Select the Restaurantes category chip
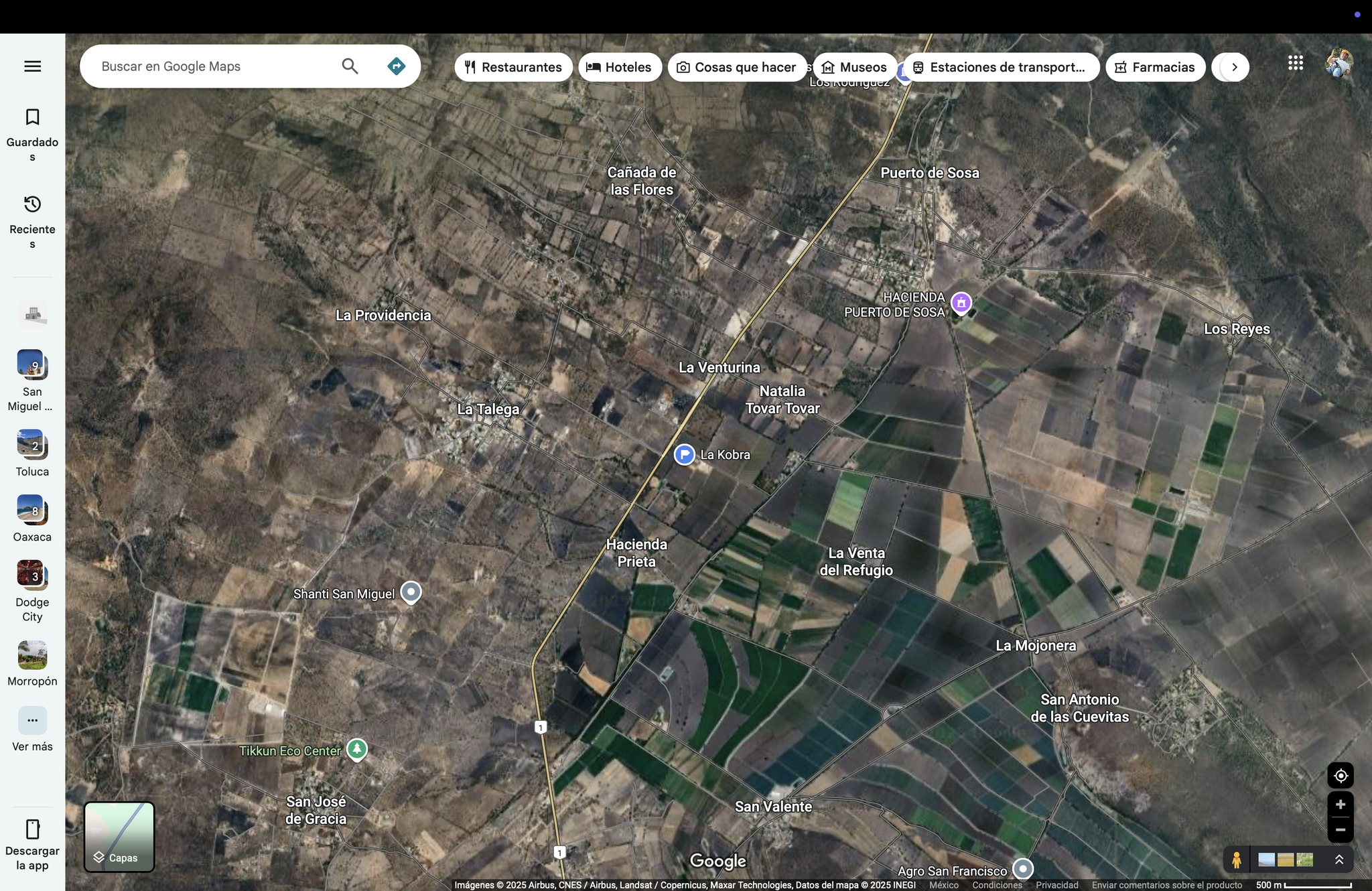The image size is (1372, 891). click(x=513, y=67)
